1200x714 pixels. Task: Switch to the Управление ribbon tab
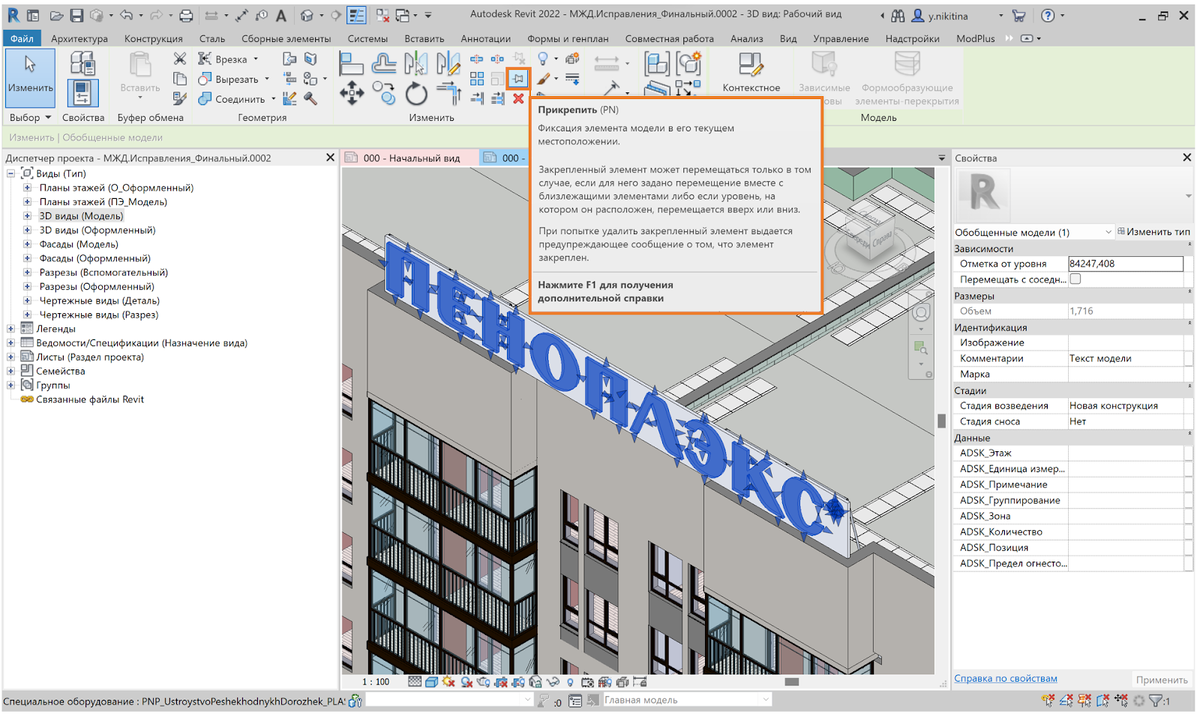(x=840, y=38)
